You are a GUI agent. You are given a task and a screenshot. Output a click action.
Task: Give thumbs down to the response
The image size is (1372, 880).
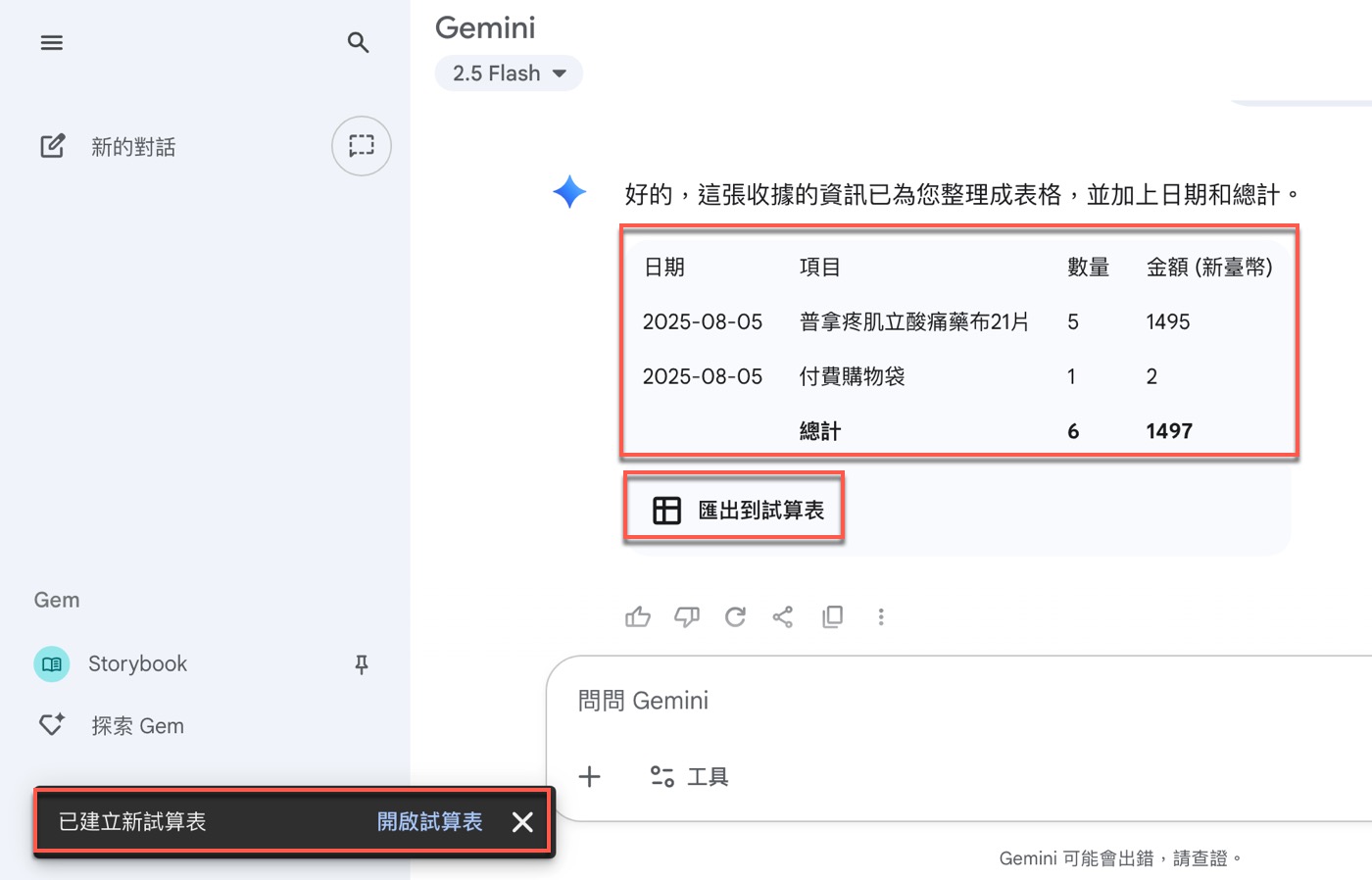pyautogui.click(x=687, y=616)
